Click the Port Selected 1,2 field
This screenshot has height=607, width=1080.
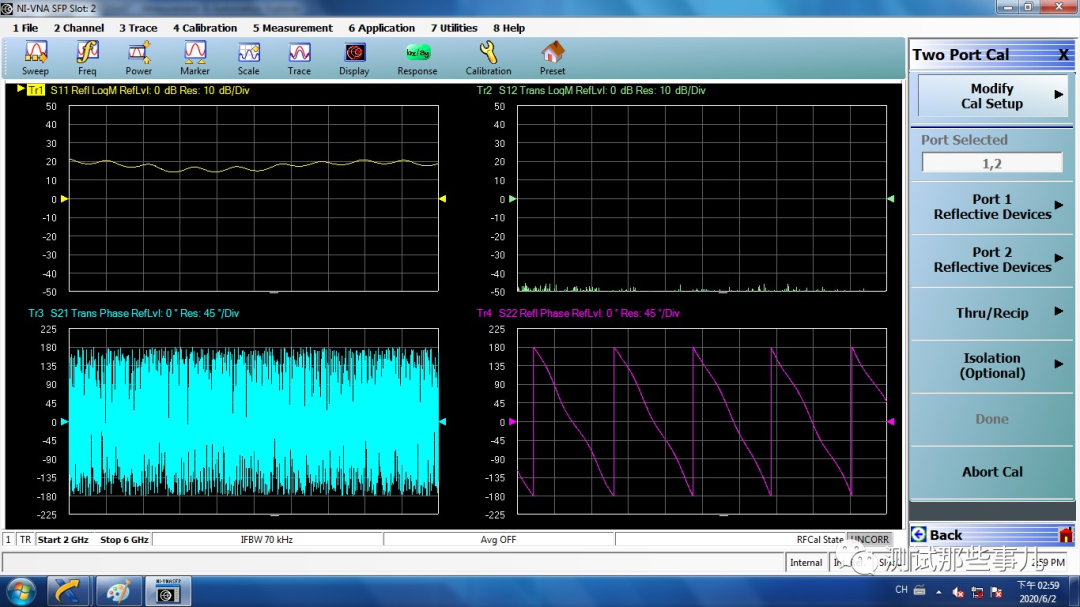[x=992, y=163]
